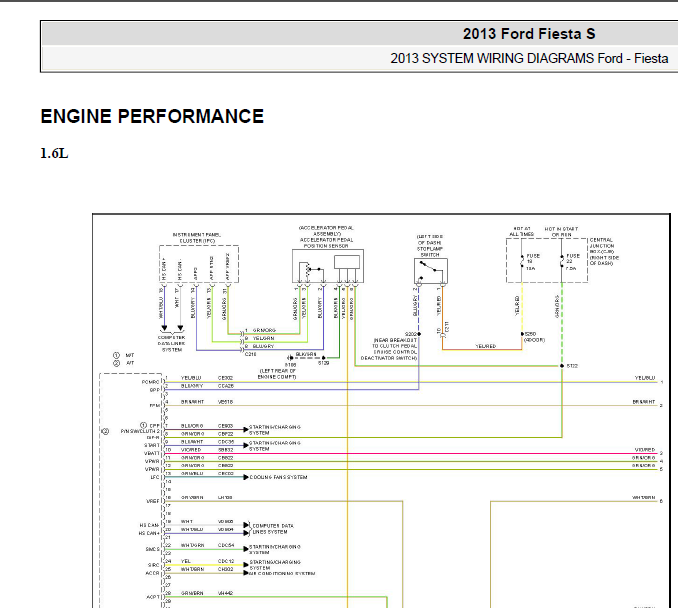Click the "M/T" legend entry
Image resolution: width=678 pixels, height=608 pixels.
tap(130, 355)
